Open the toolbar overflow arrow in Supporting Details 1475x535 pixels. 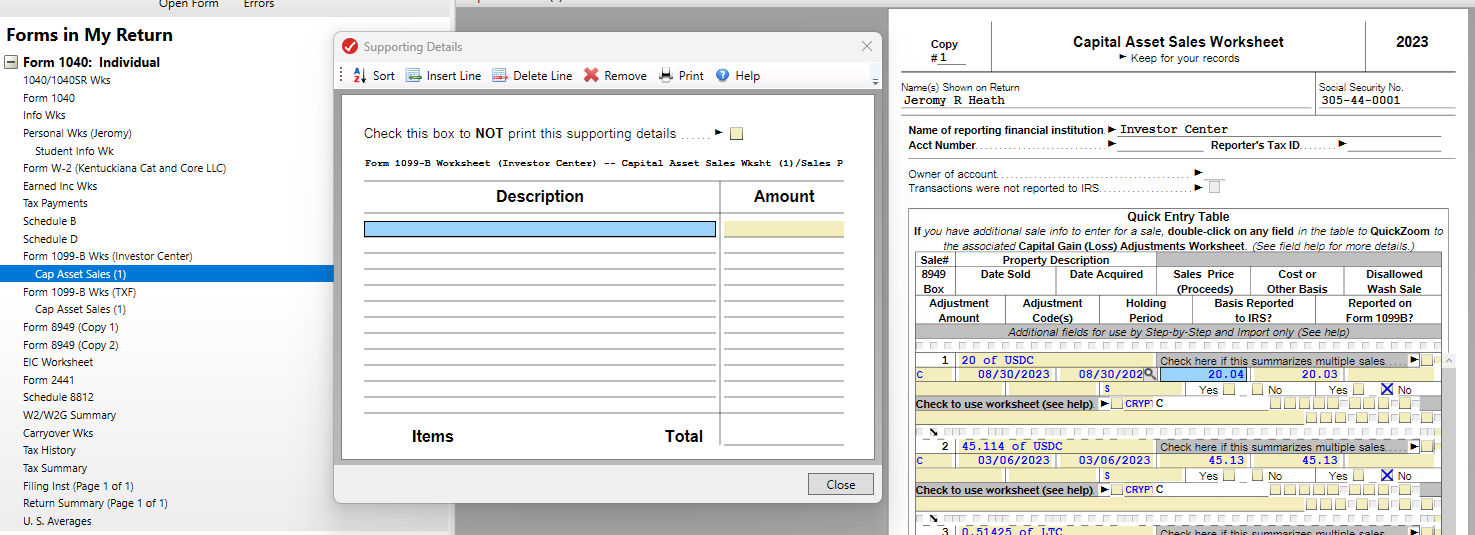[876, 82]
